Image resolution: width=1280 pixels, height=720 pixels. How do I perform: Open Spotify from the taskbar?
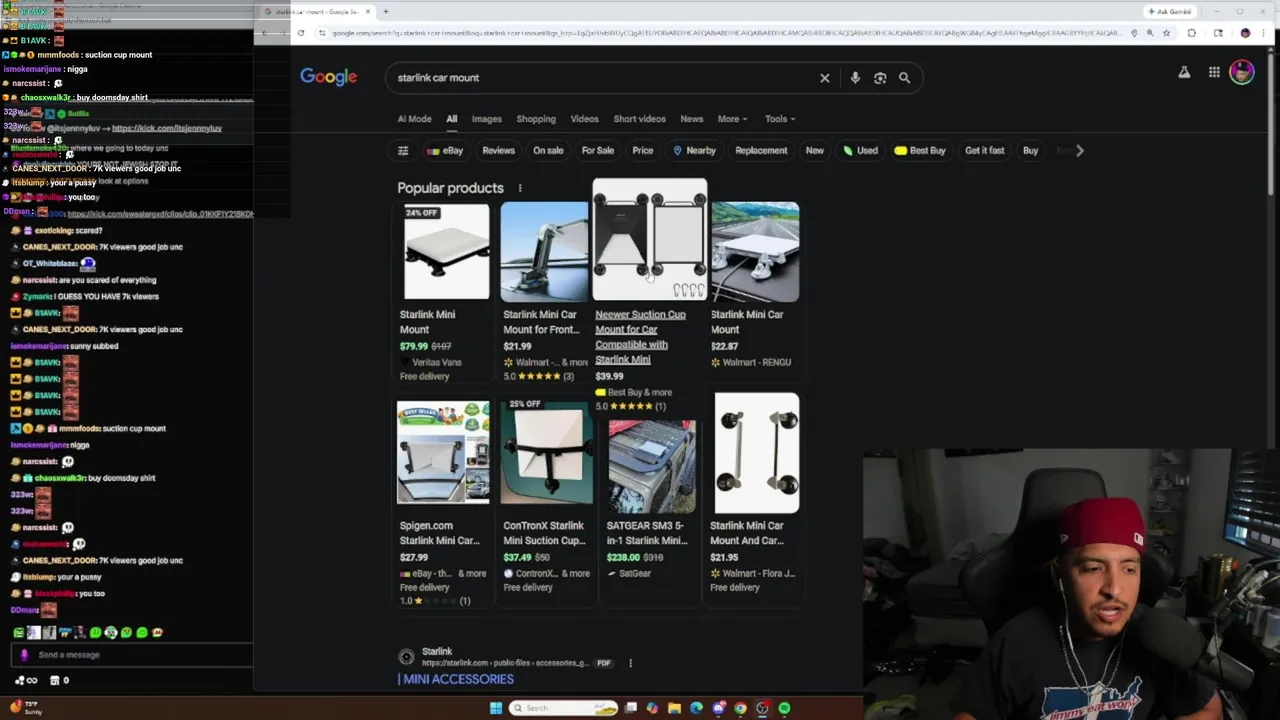coord(784,708)
